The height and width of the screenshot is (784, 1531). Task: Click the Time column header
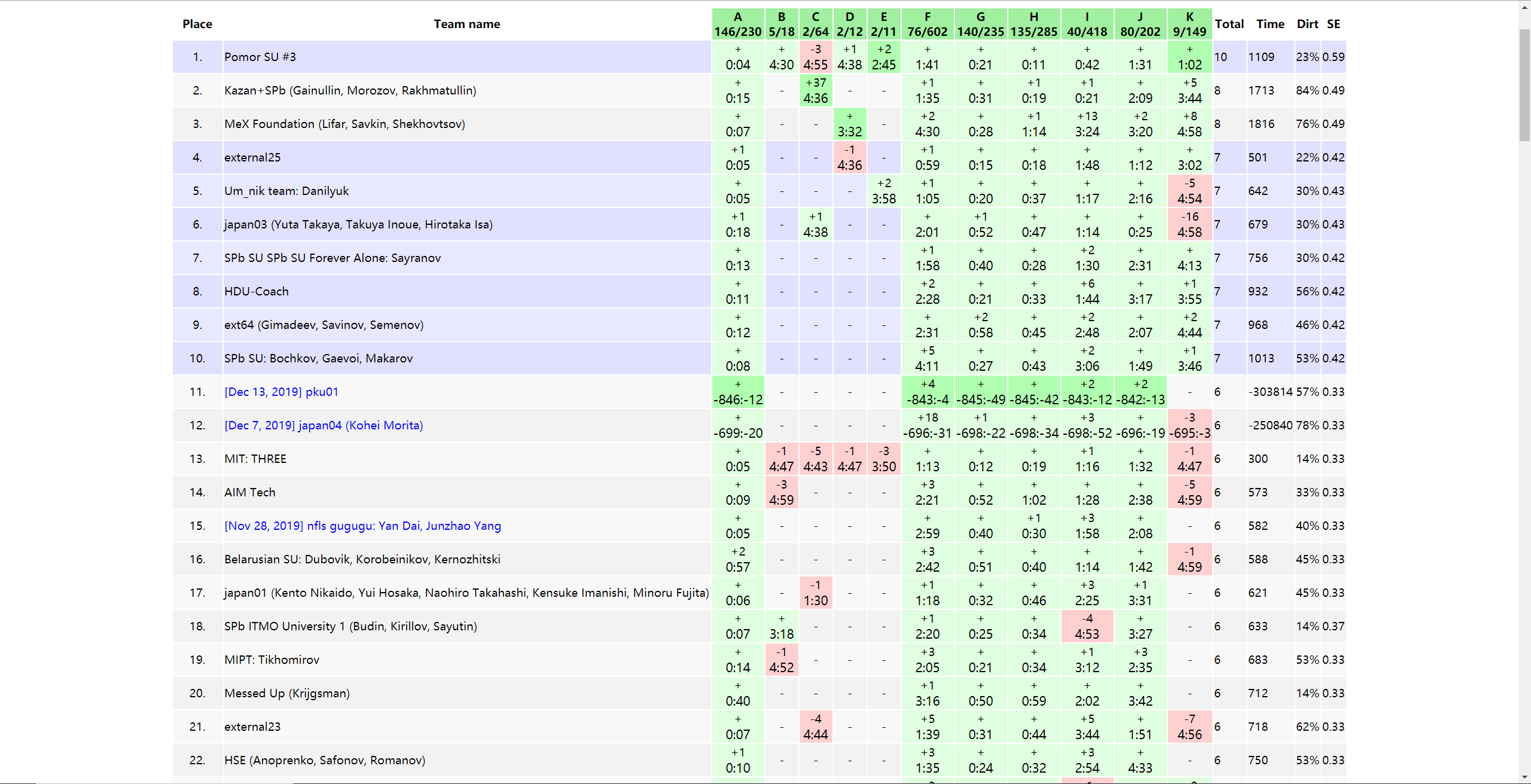click(x=1270, y=24)
